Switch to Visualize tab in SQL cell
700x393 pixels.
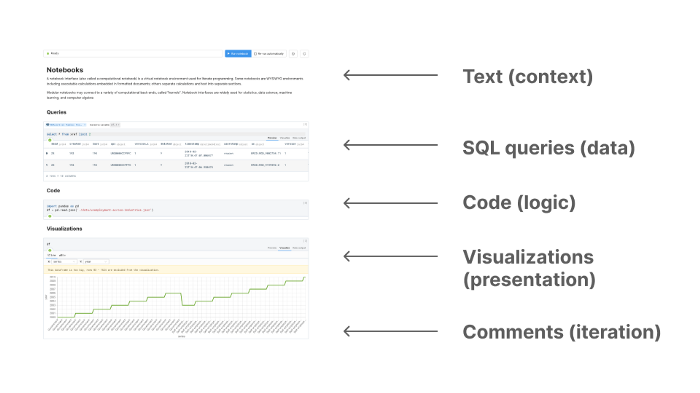click(285, 138)
